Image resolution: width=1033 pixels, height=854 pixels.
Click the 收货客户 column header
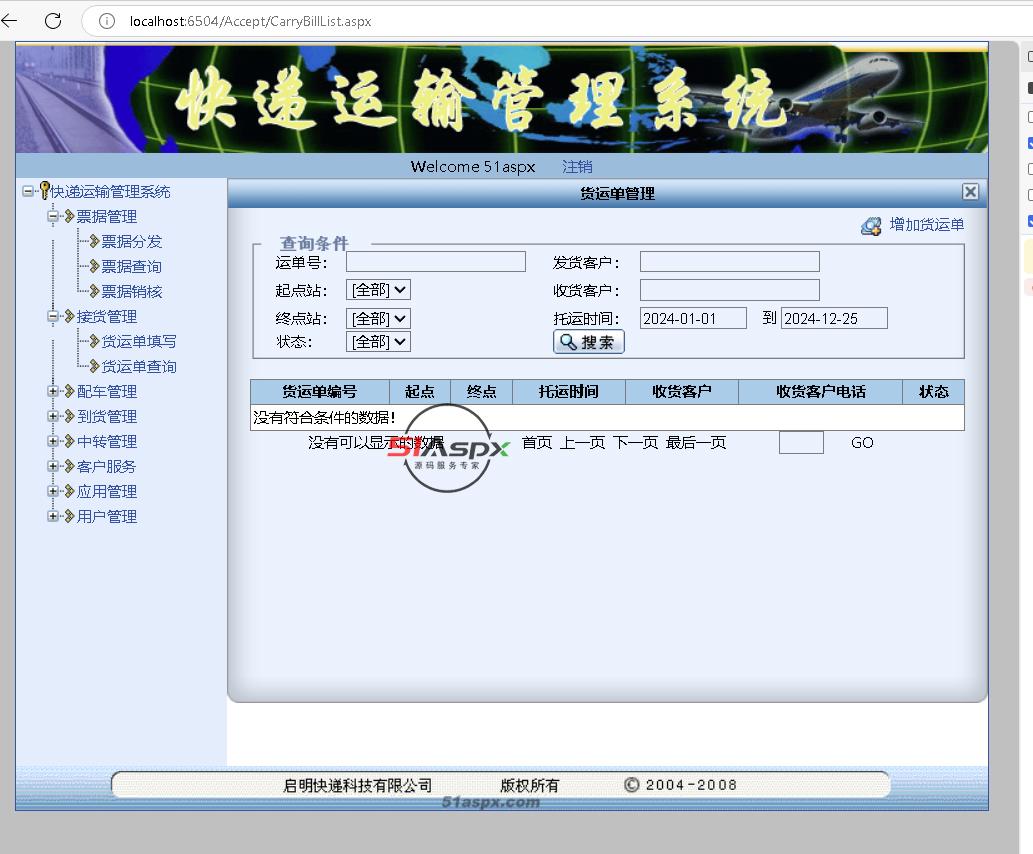coord(682,391)
